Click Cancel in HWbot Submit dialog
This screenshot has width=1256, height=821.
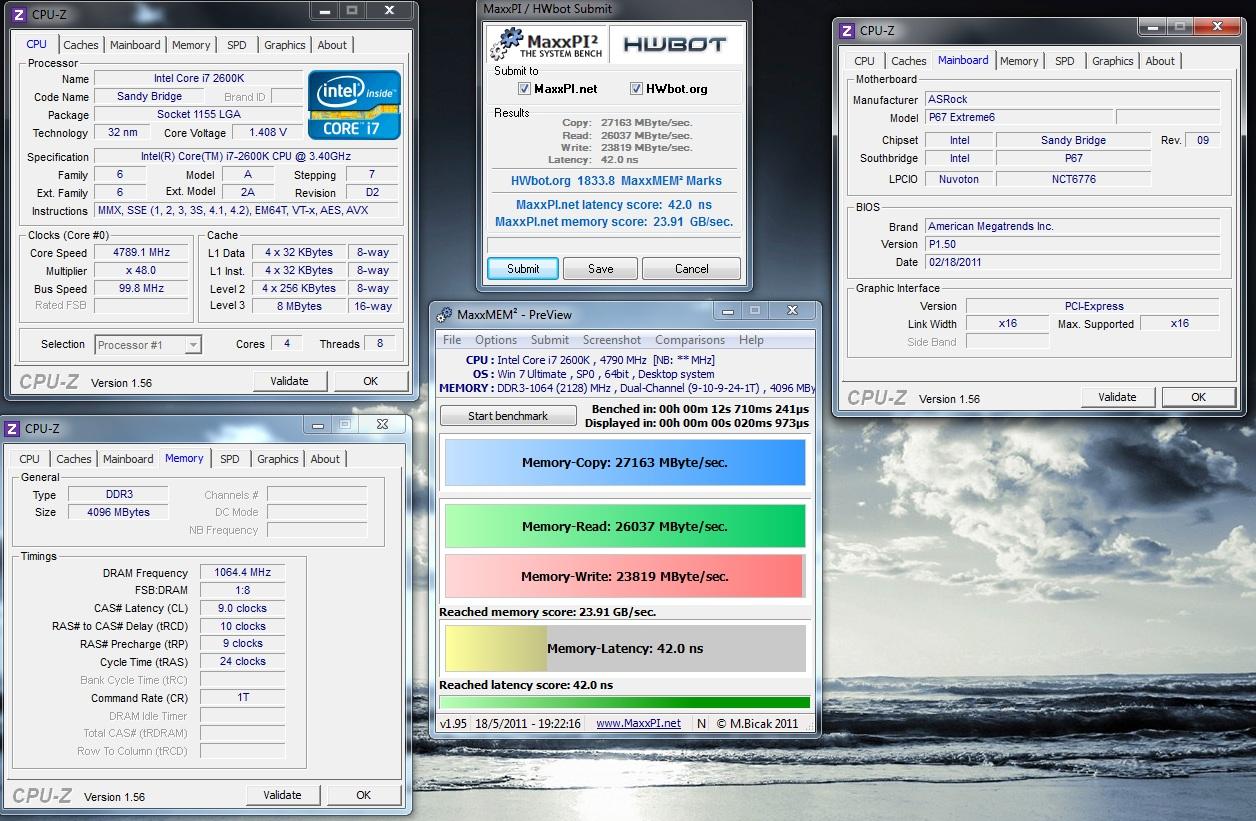pos(692,269)
